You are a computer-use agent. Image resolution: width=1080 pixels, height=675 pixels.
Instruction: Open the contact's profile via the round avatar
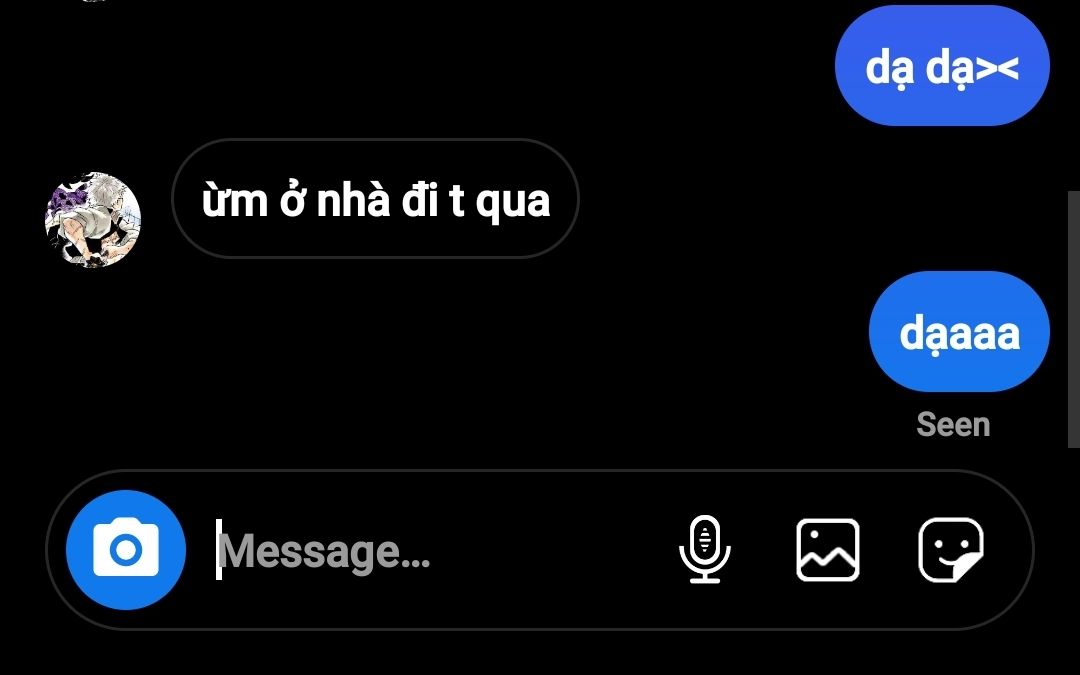pos(93,219)
